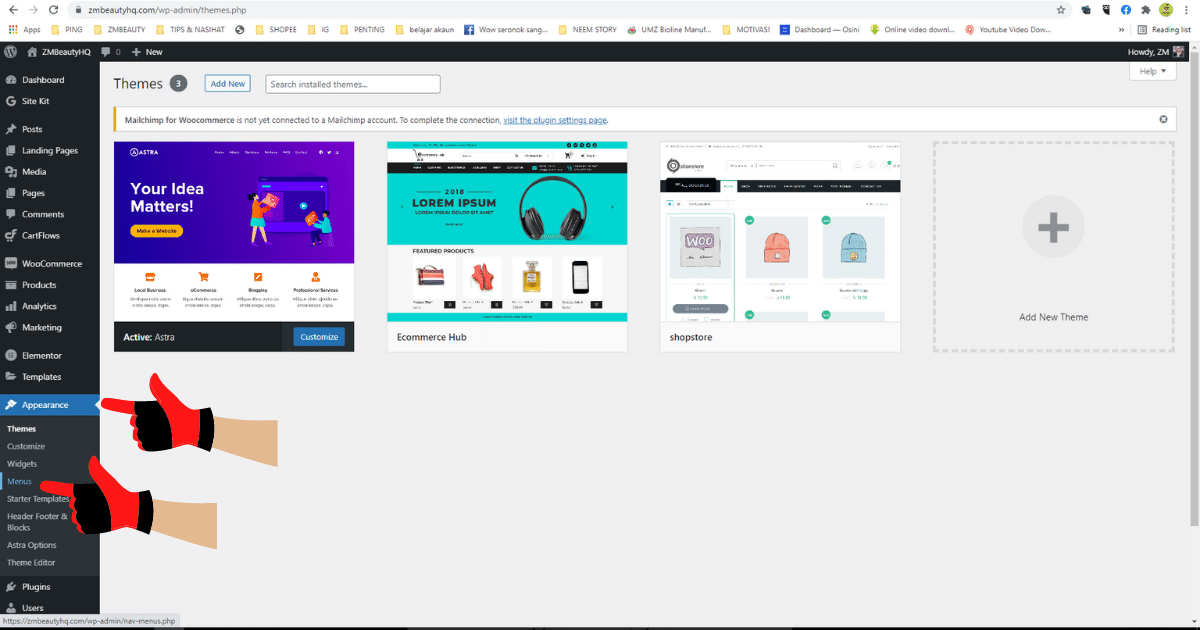Click Customize on the active Astra theme
The image size is (1200, 630).
click(319, 337)
